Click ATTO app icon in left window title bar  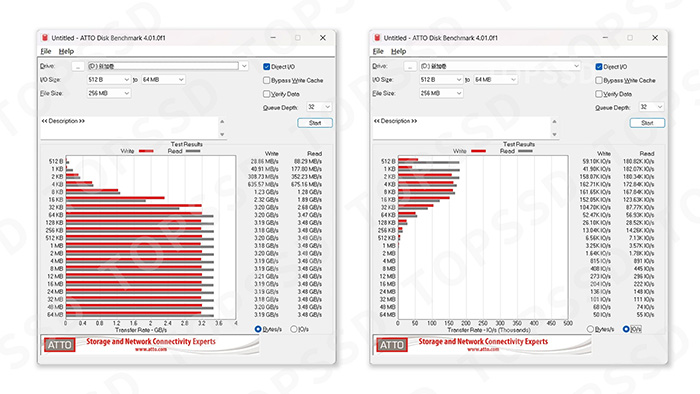[45, 38]
